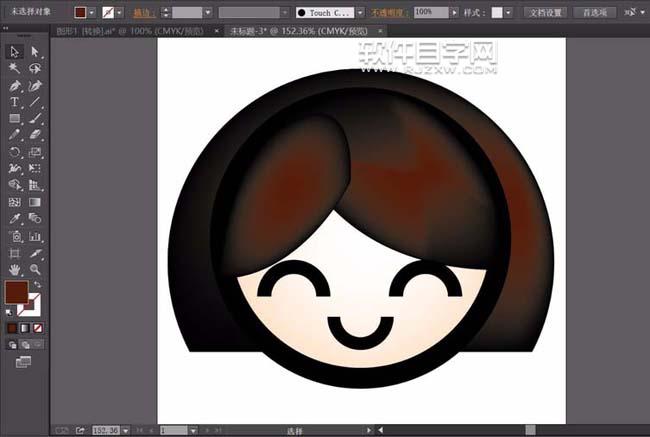Click the 文档设置 button
Screen dimensions: 650x437
coord(546,13)
